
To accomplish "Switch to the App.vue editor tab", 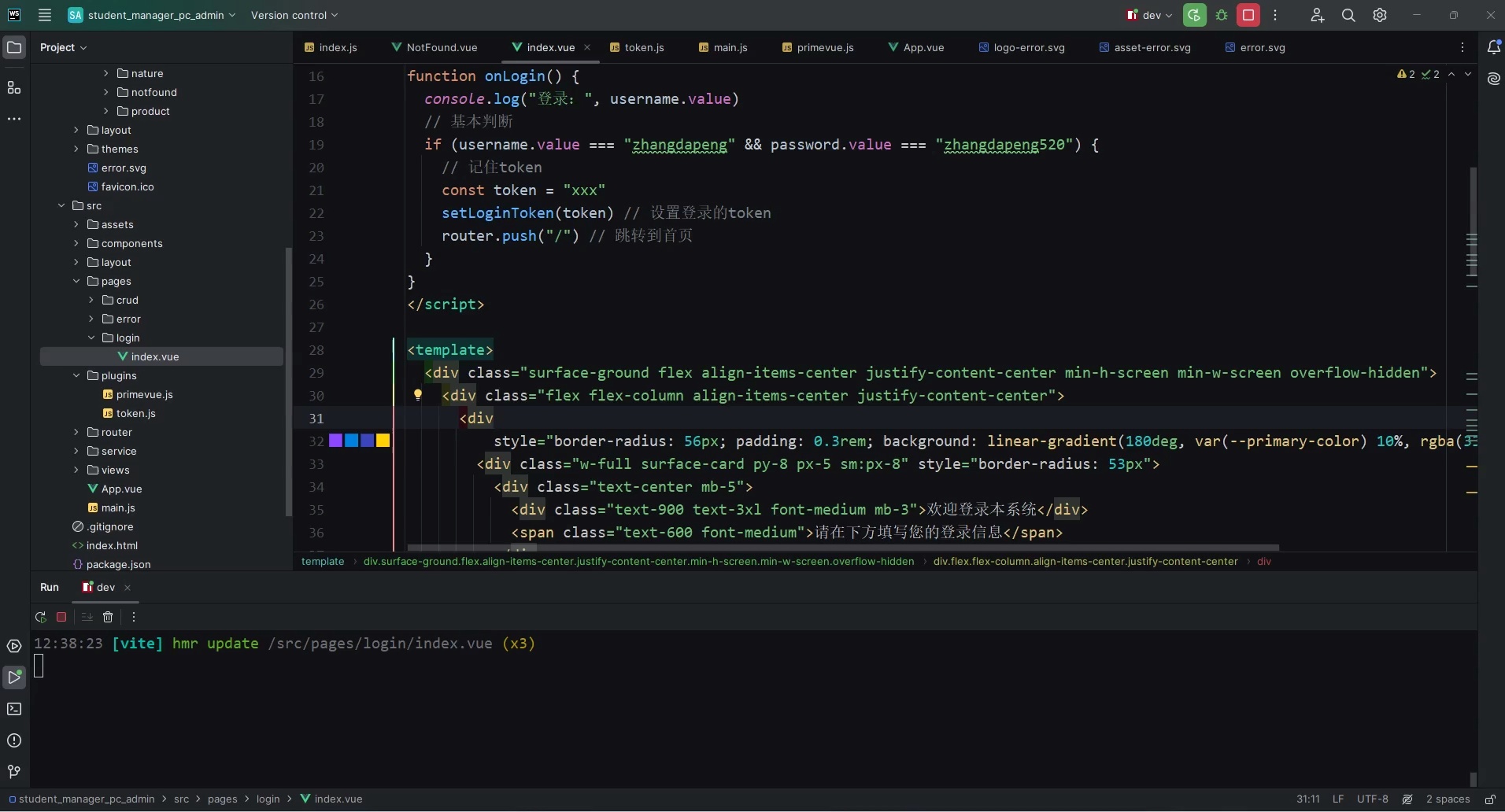I will click(923, 47).
